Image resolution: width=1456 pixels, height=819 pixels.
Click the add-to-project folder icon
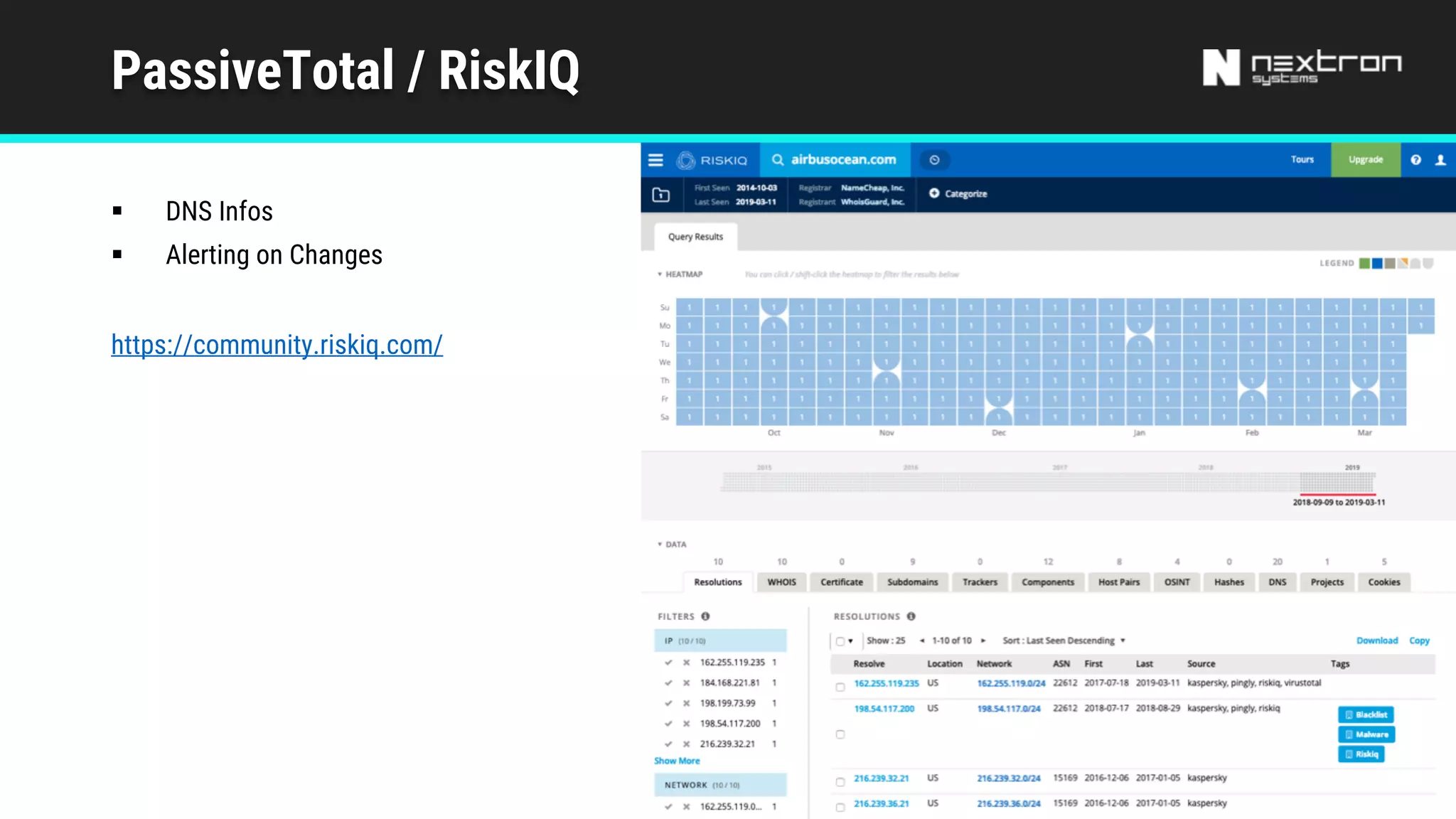[661, 194]
